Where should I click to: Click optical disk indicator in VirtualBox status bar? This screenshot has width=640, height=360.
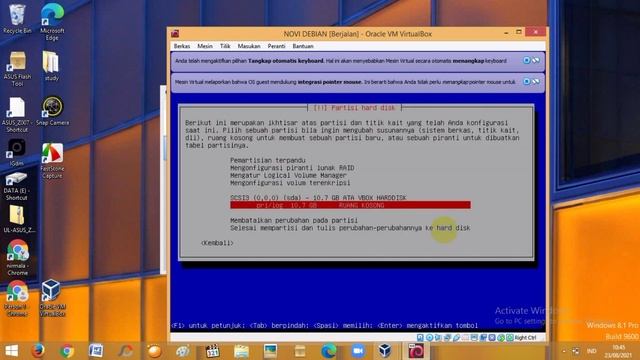[x=429, y=338]
